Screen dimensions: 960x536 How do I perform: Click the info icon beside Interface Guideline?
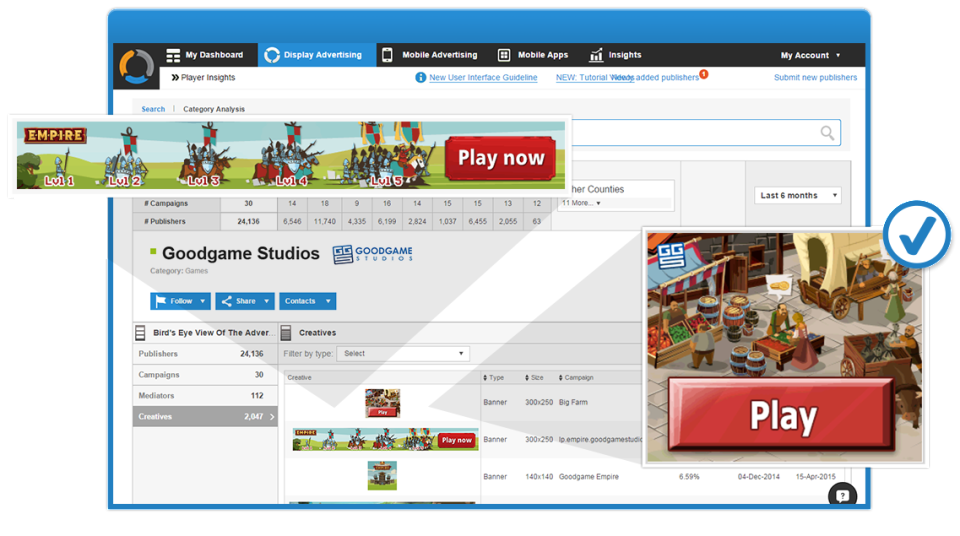[421, 78]
